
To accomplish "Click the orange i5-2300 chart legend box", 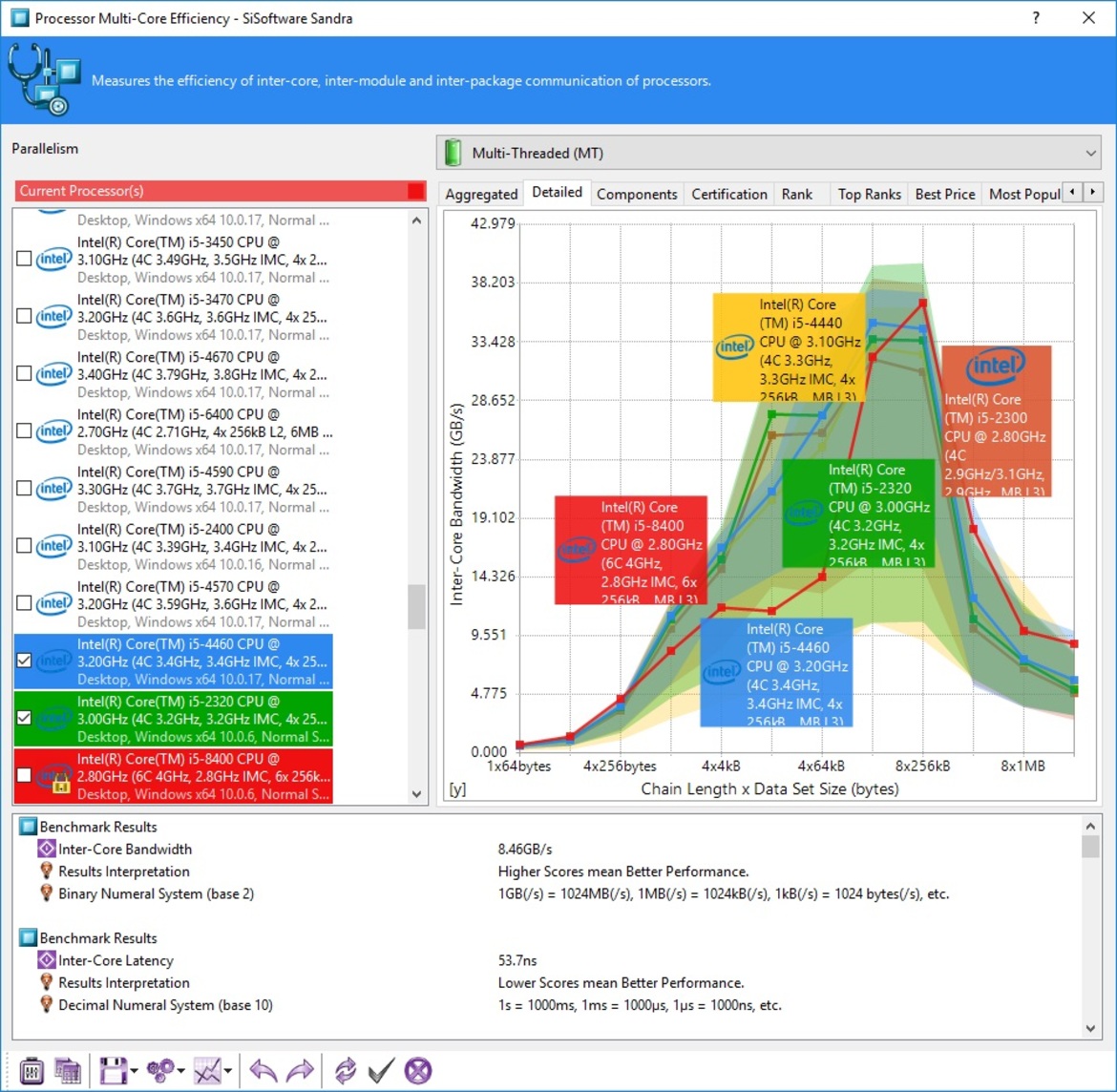I will [x=997, y=421].
